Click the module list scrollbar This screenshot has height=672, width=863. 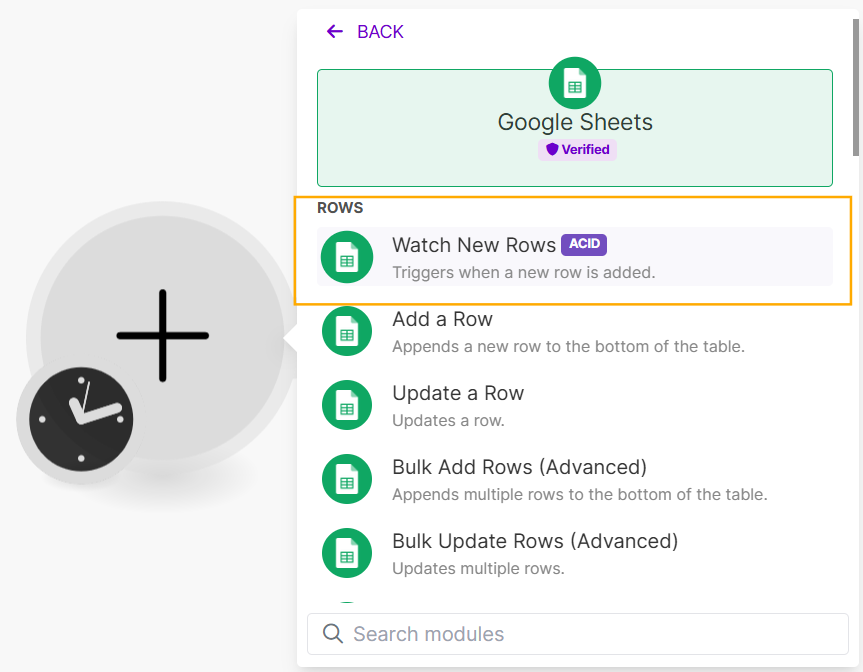[x=855, y=90]
